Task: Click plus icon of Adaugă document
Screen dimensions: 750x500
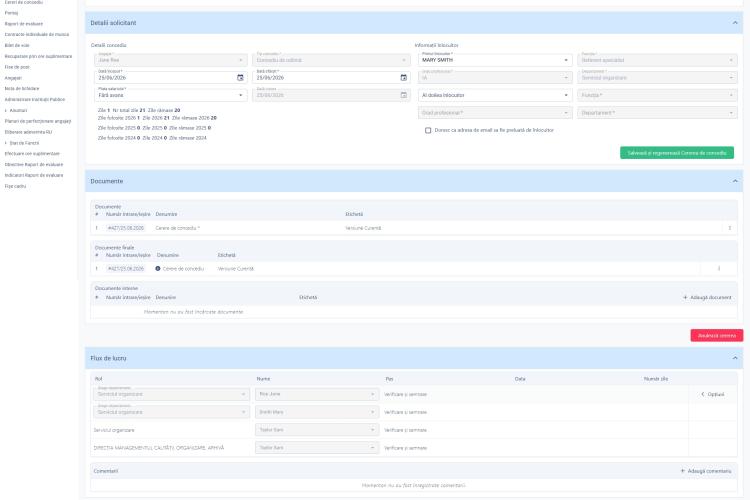Action: point(685,298)
